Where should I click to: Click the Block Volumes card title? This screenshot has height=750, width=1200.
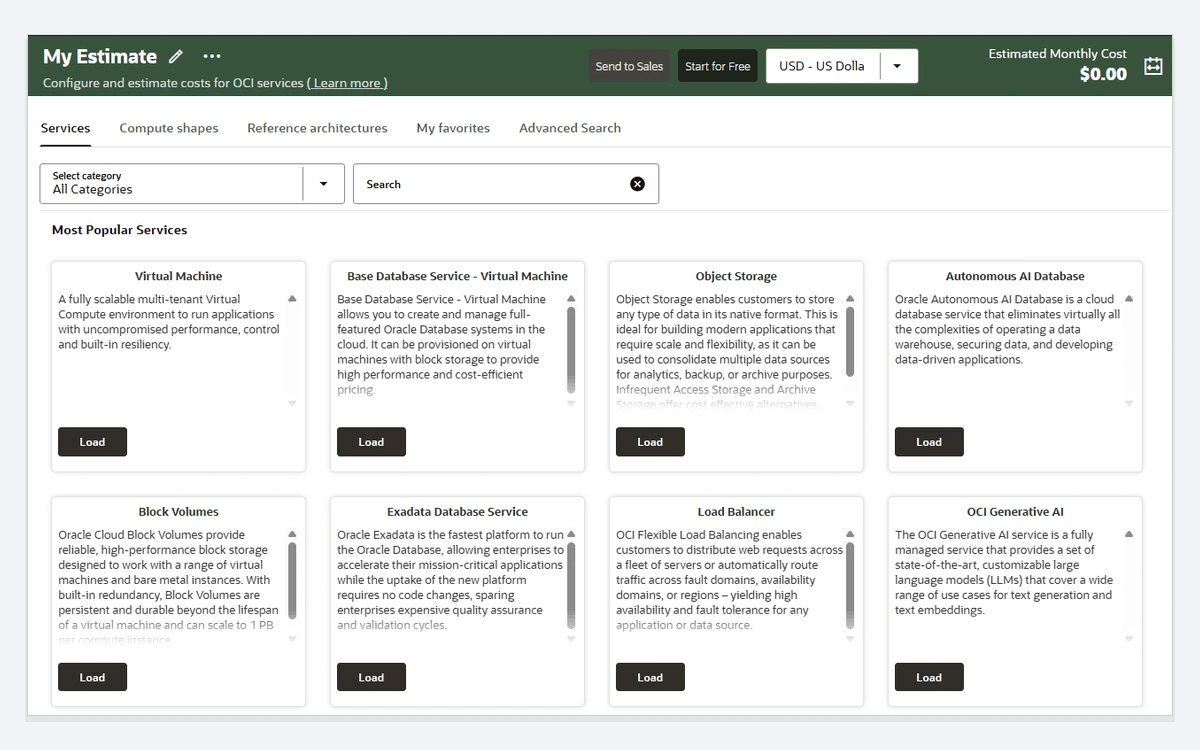click(x=179, y=512)
